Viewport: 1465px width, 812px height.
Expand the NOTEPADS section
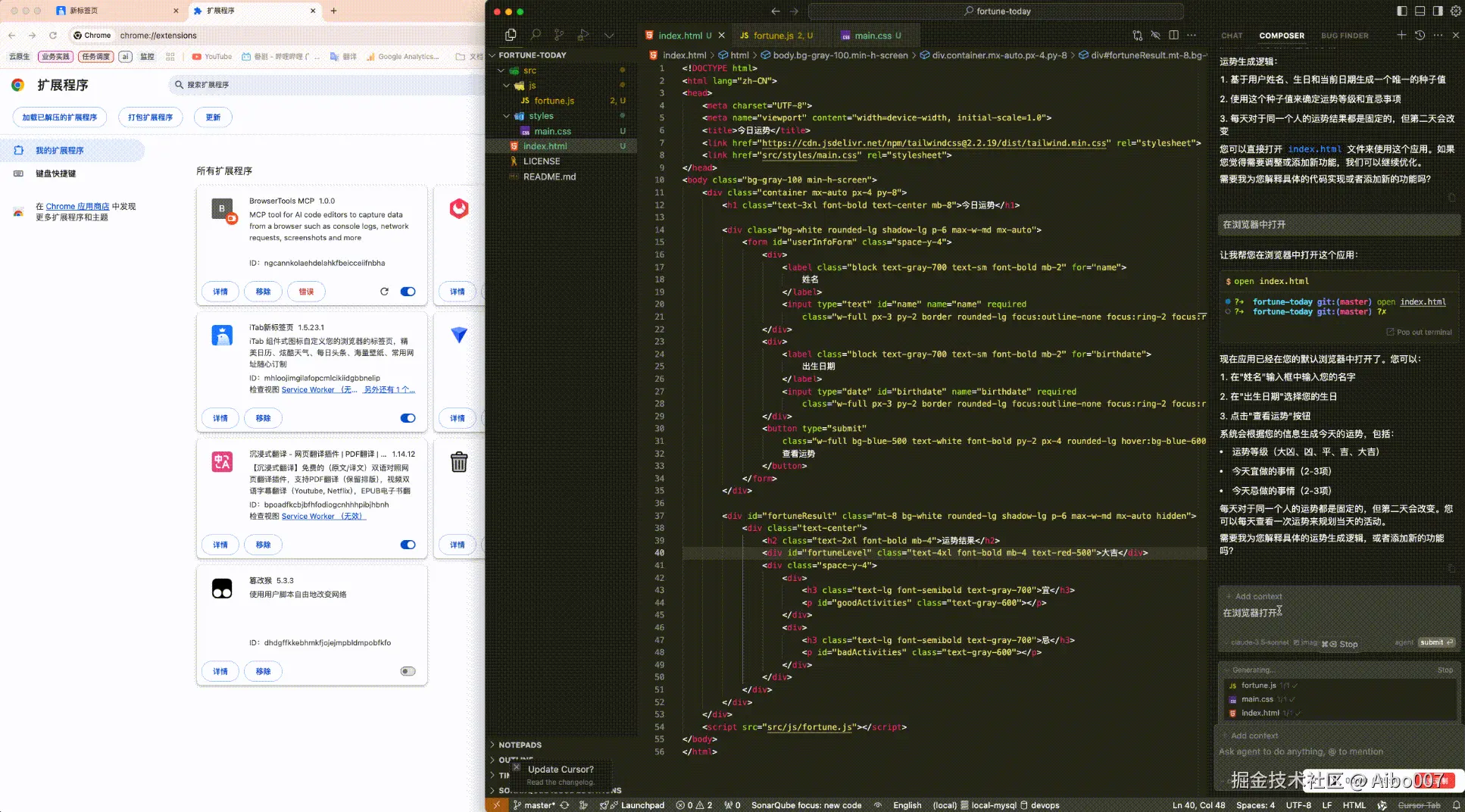coord(520,745)
